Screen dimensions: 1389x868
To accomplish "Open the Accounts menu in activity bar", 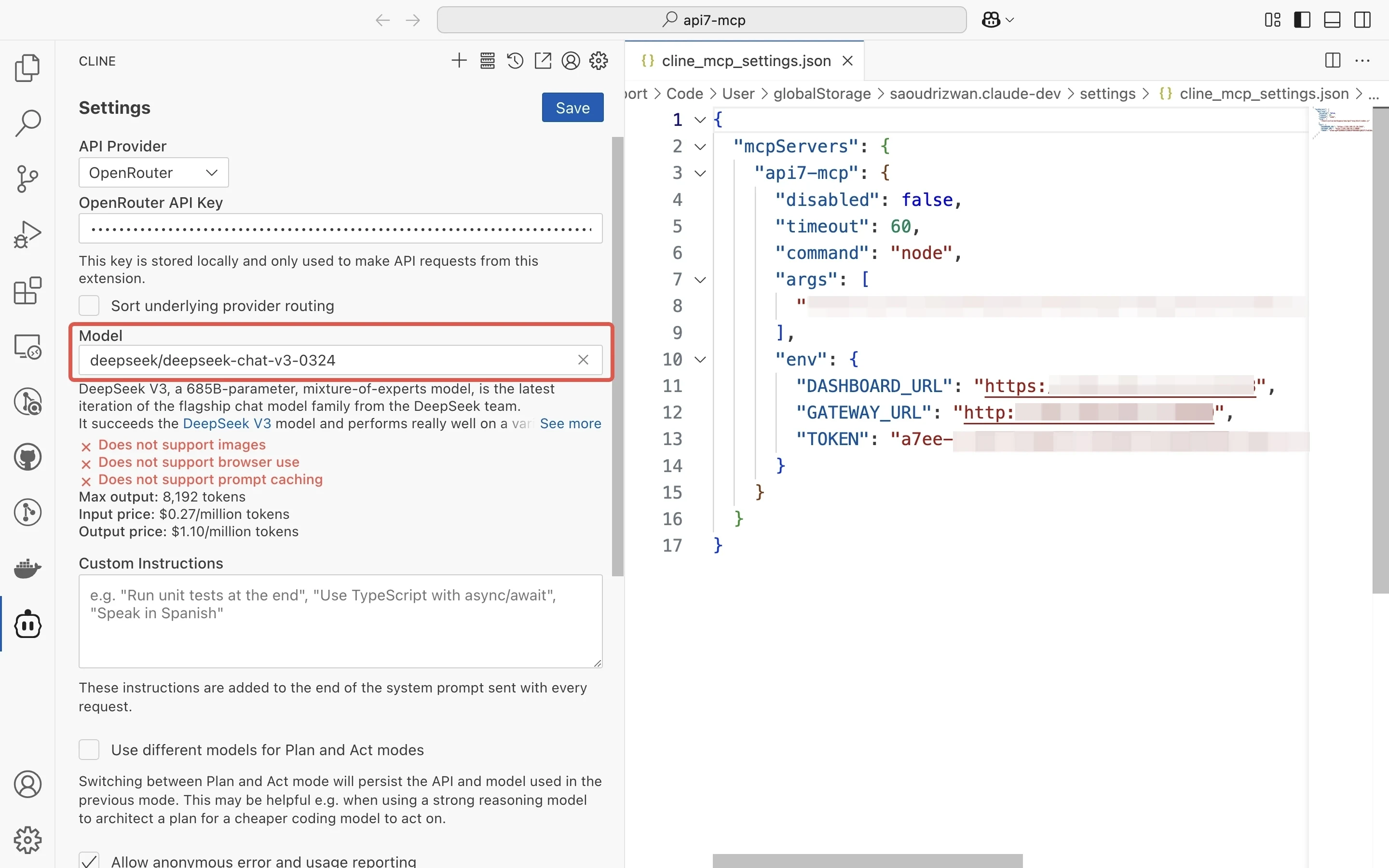I will [27, 784].
